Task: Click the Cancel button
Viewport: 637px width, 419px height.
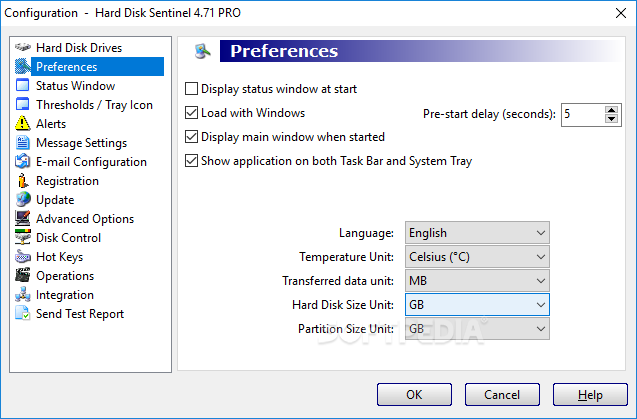Action: [502, 395]
